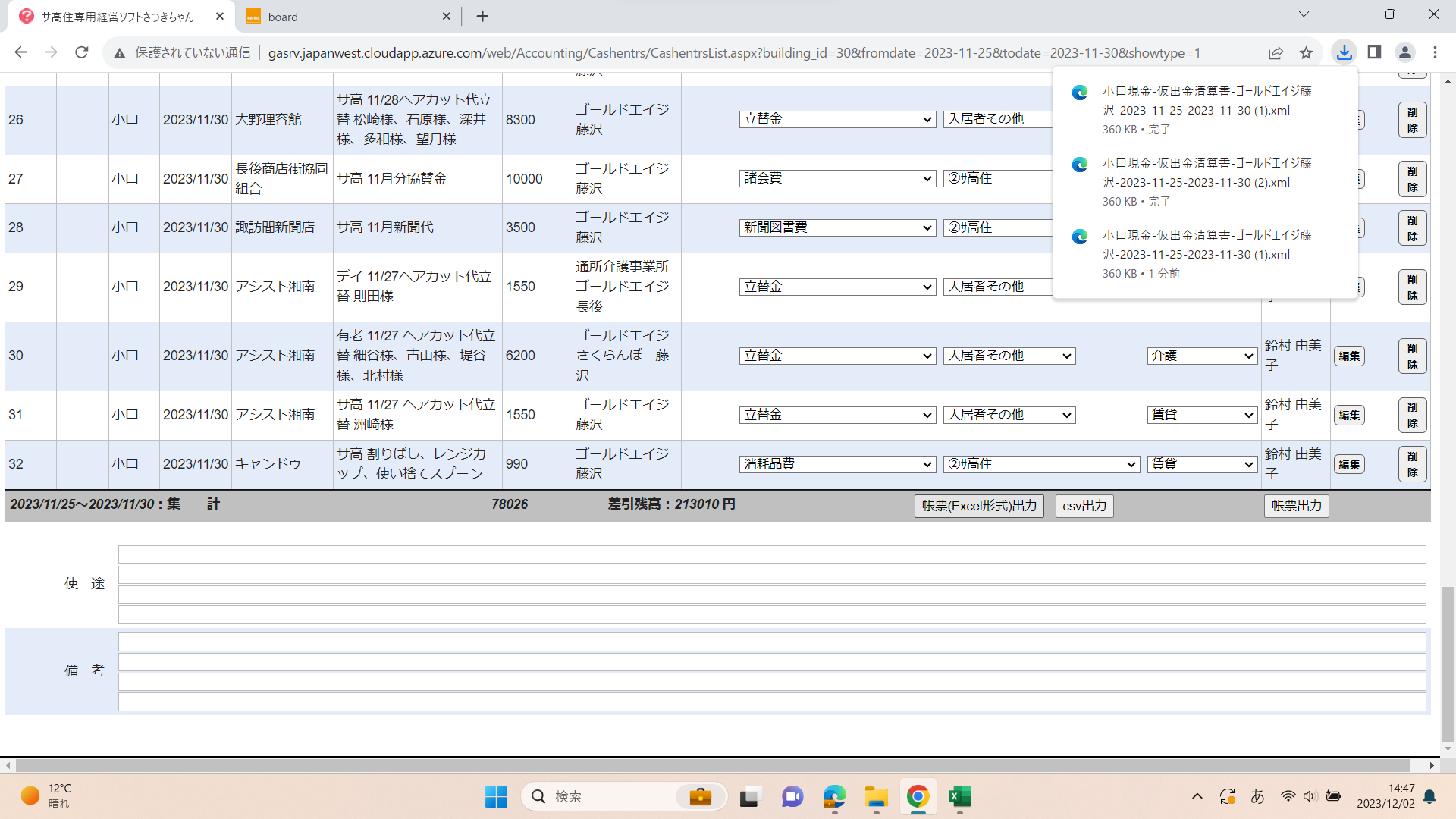Open row 30 介護 category dropdown
The height and width of the screenshot is (819, 1456).
pos(1202,356)
